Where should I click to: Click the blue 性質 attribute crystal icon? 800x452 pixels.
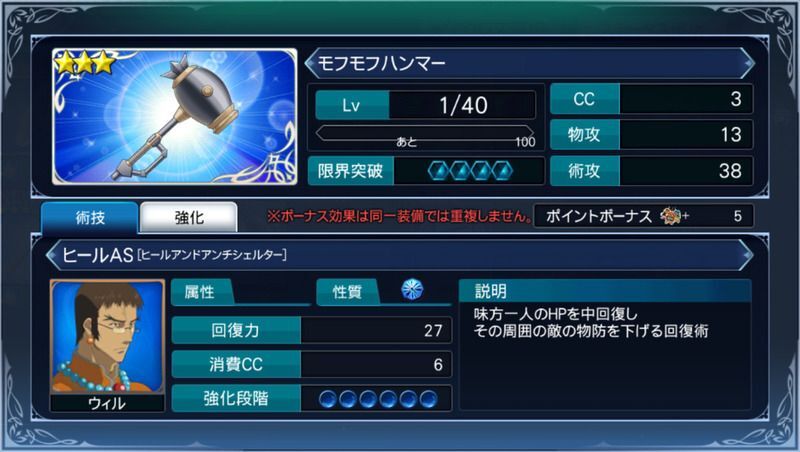(x=412, y=289)
